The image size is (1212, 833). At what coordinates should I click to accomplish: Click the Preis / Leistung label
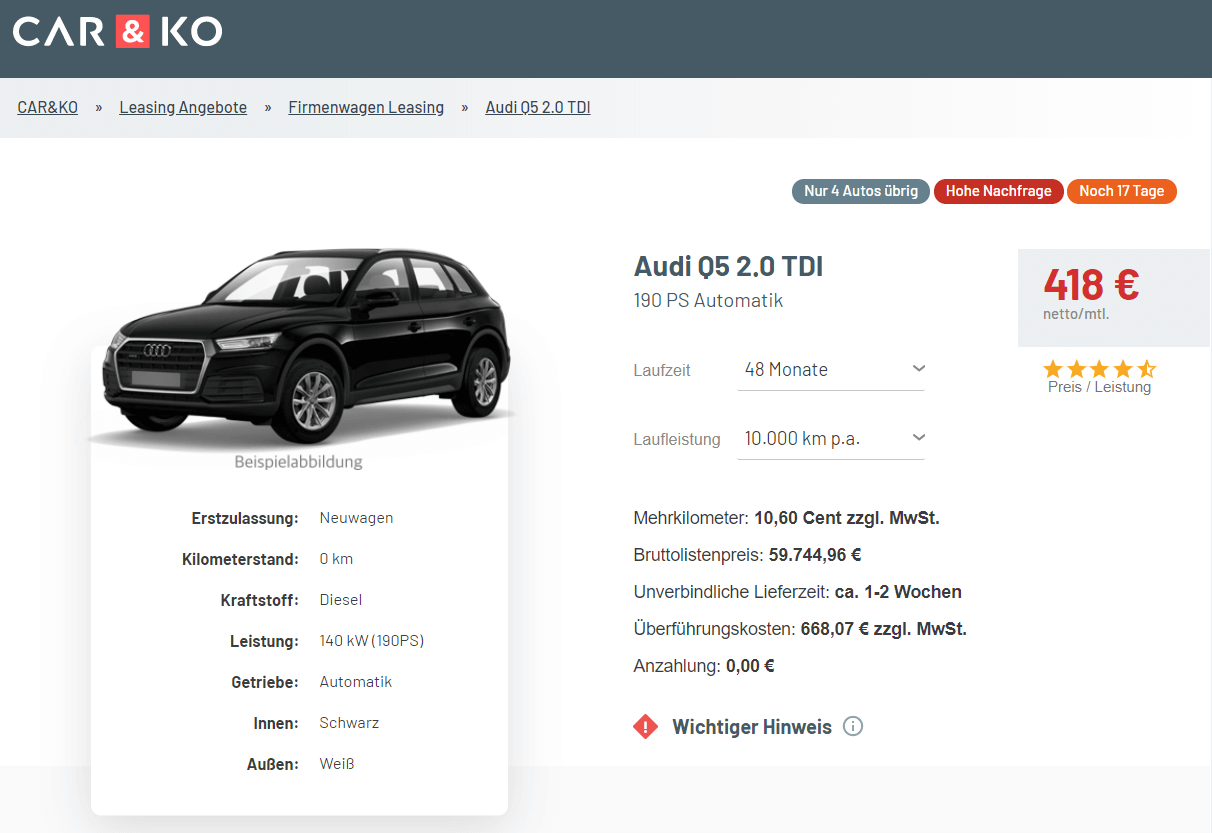tap(1099, 387)
